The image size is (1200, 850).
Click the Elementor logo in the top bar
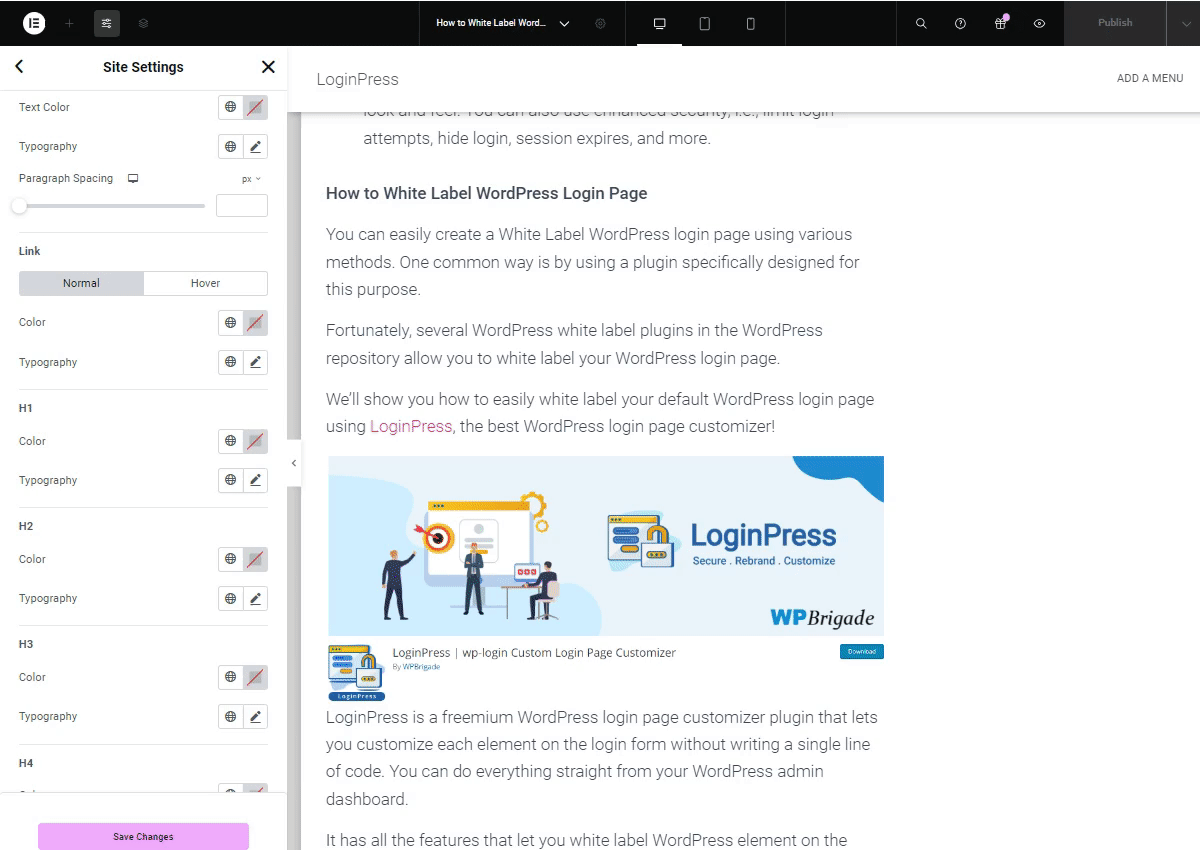pos(34,23)
